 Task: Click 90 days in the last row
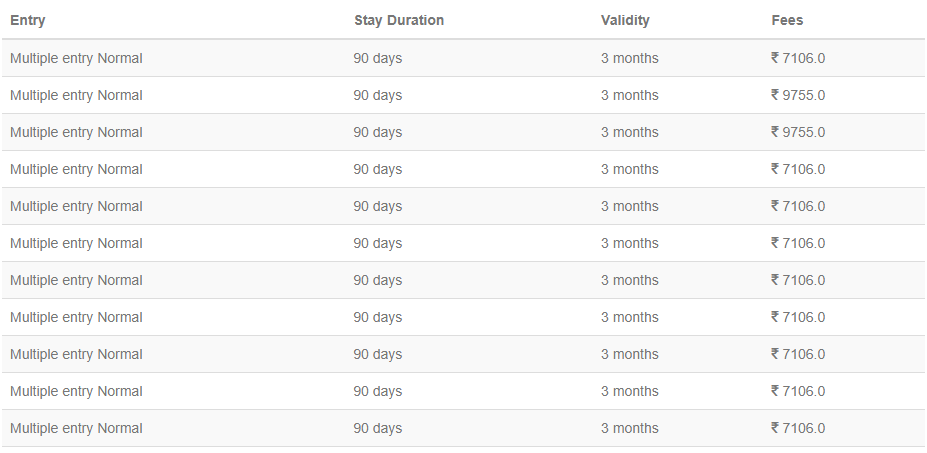point(378,428)
